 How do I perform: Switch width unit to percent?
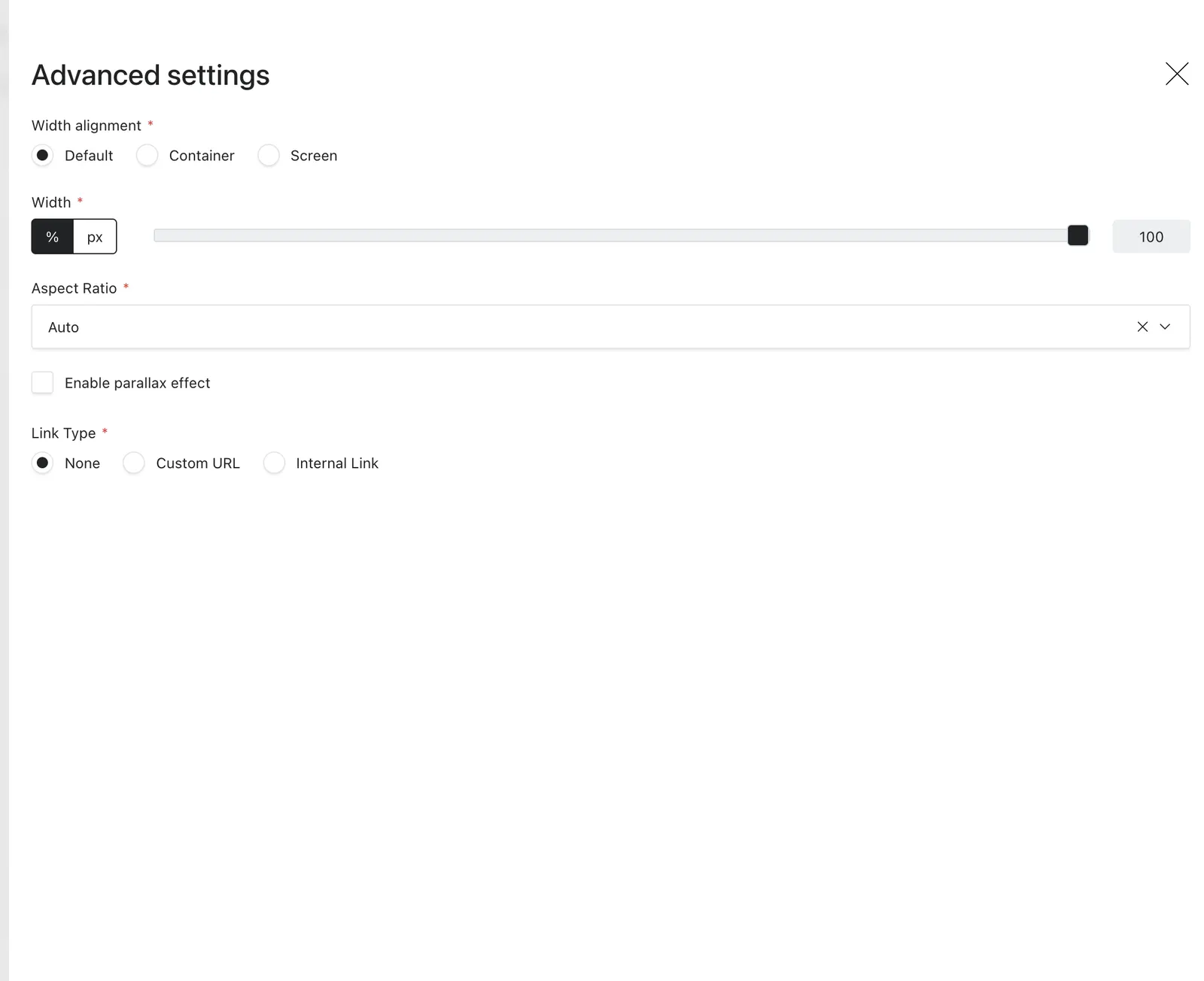click(53, 237)
